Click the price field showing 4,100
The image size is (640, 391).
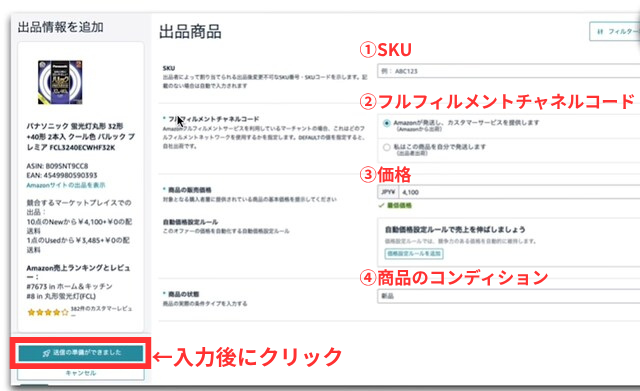point(519,192)
